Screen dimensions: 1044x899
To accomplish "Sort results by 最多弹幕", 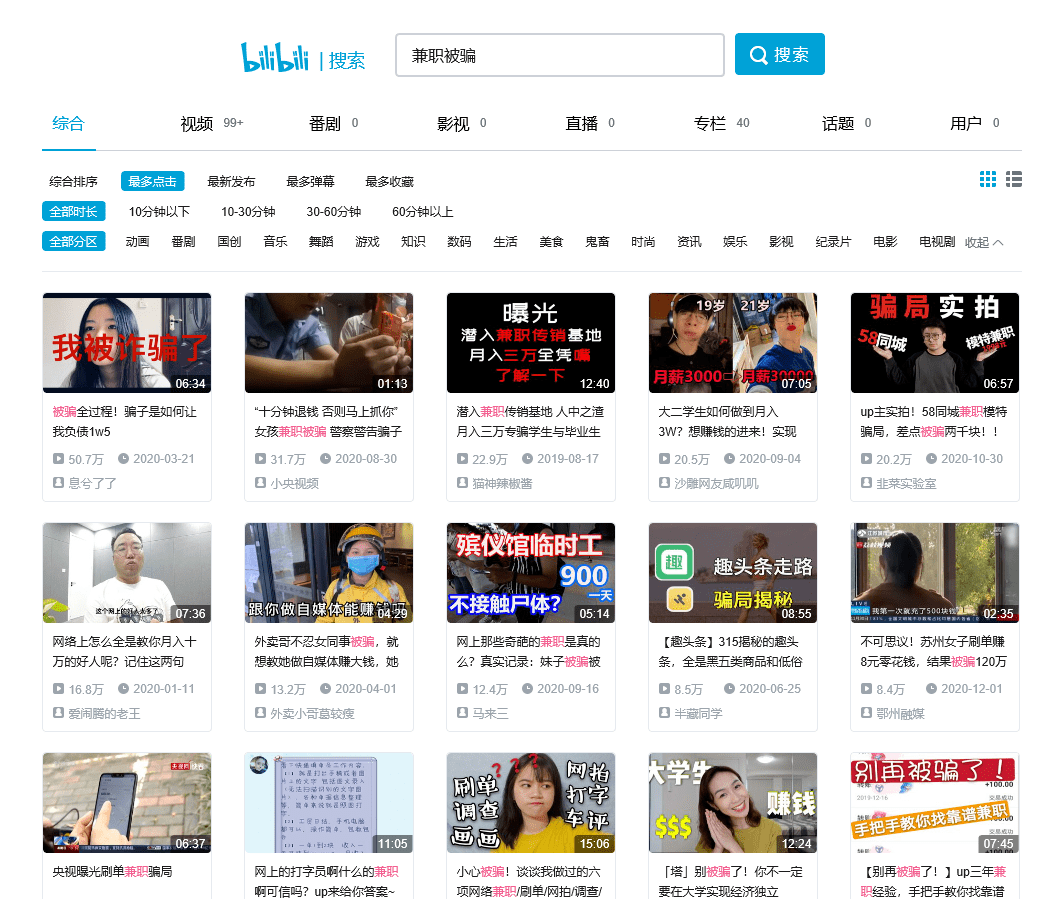I will click(310, 181).
